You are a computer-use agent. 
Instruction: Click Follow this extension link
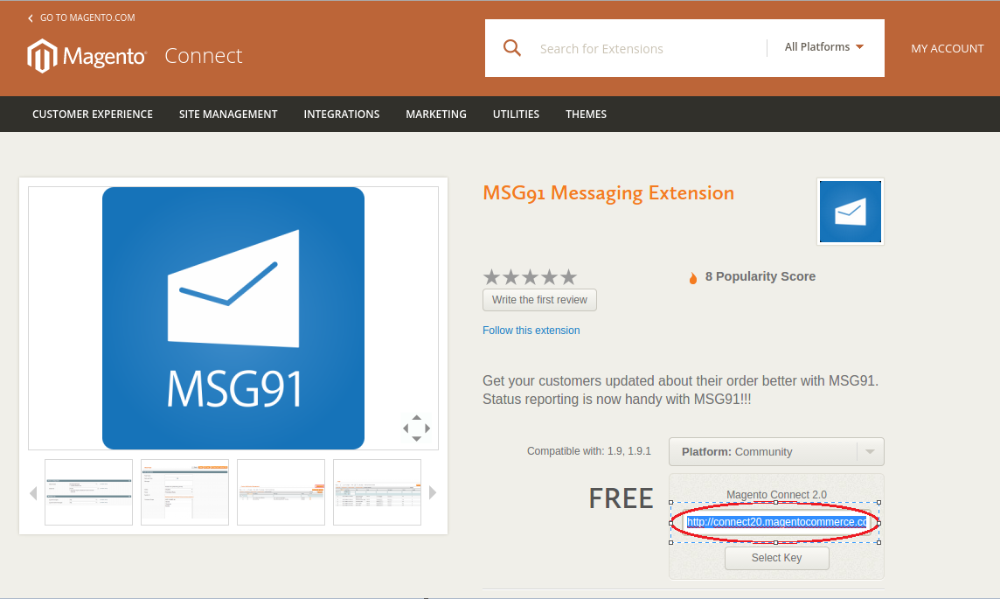[x=531, y=330]
